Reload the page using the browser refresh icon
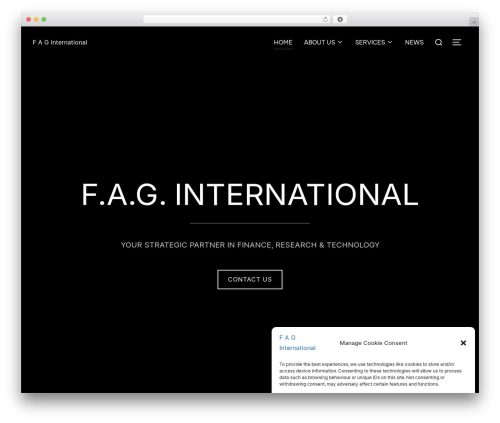Viewport: 500px width, 423px height. (x=325, y=19)
